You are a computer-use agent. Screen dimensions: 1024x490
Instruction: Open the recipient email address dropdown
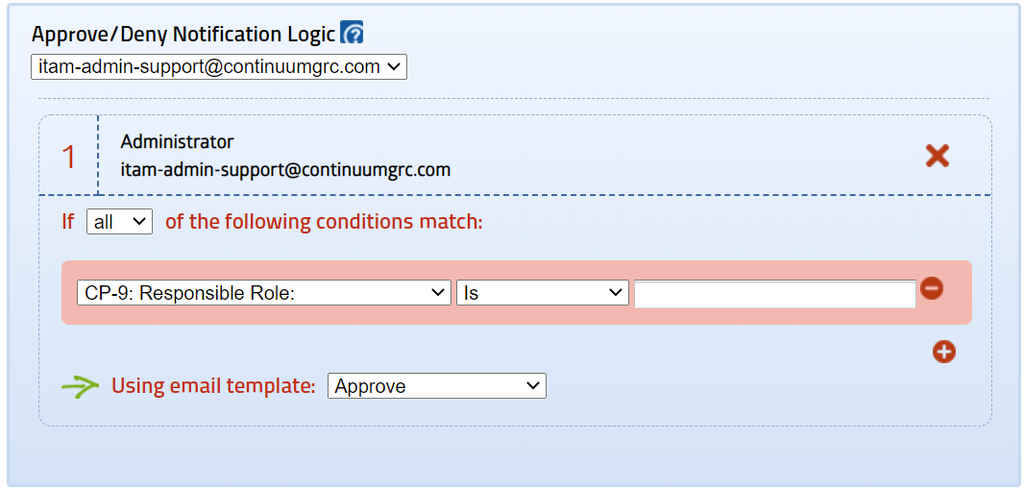(x=219, y=67)
